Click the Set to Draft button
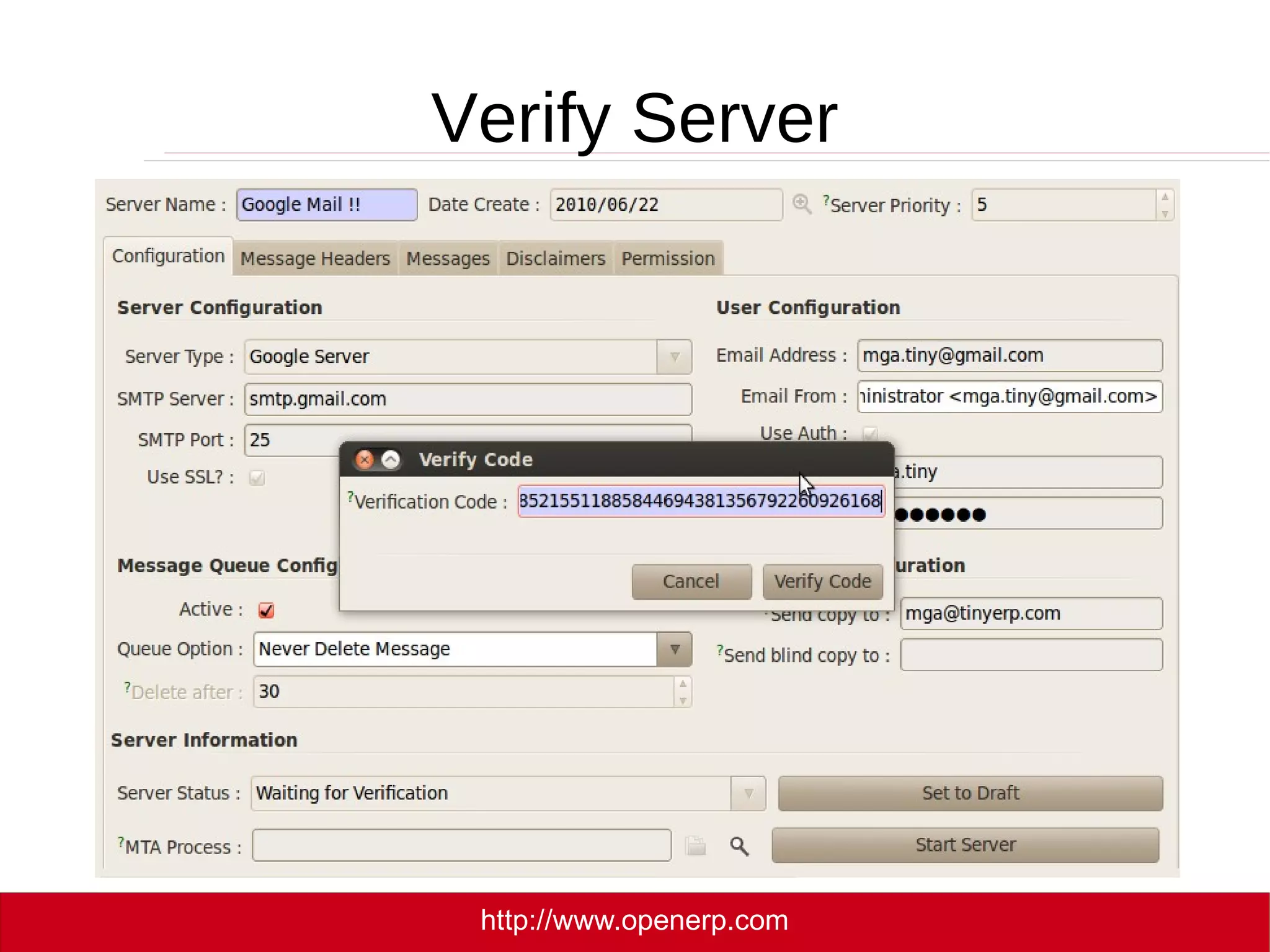1270x952 pixels. [970, 793]
